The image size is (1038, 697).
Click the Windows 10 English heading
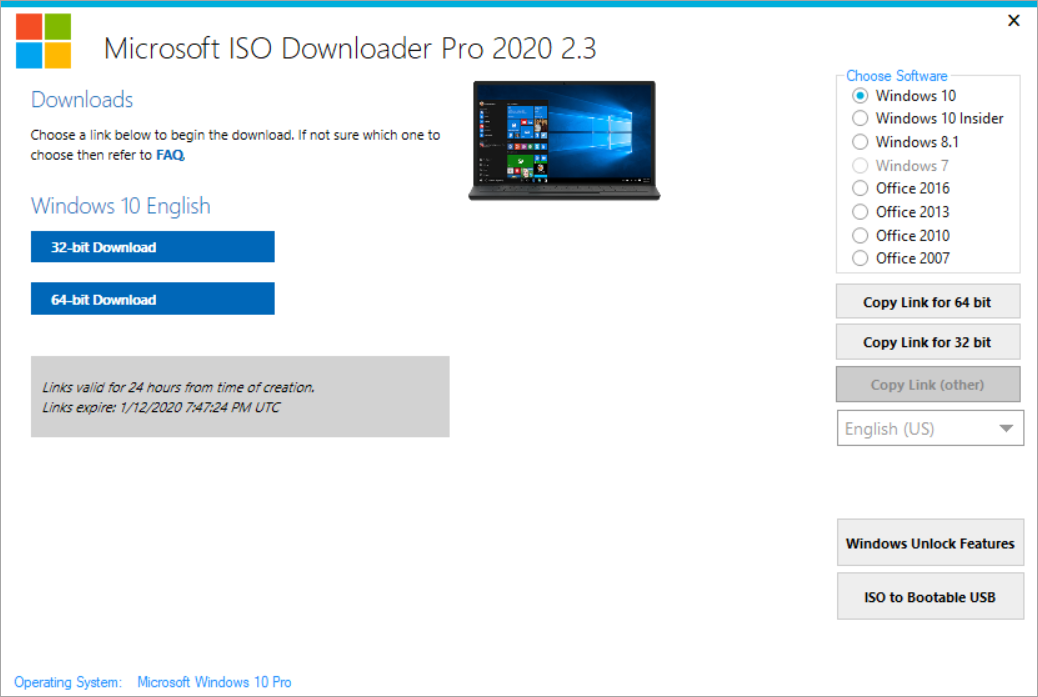120,206
